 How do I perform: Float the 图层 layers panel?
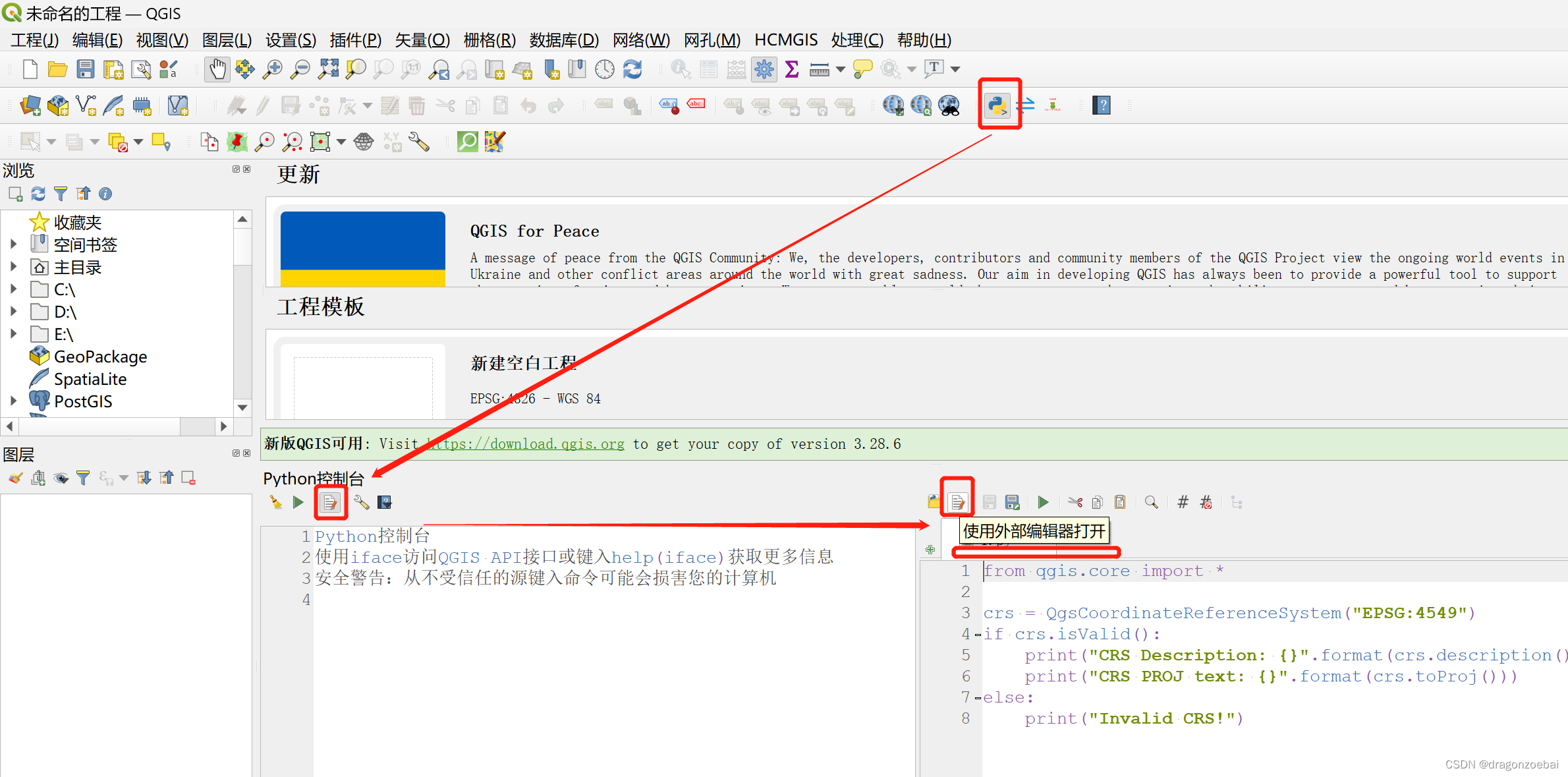[236, 453]
